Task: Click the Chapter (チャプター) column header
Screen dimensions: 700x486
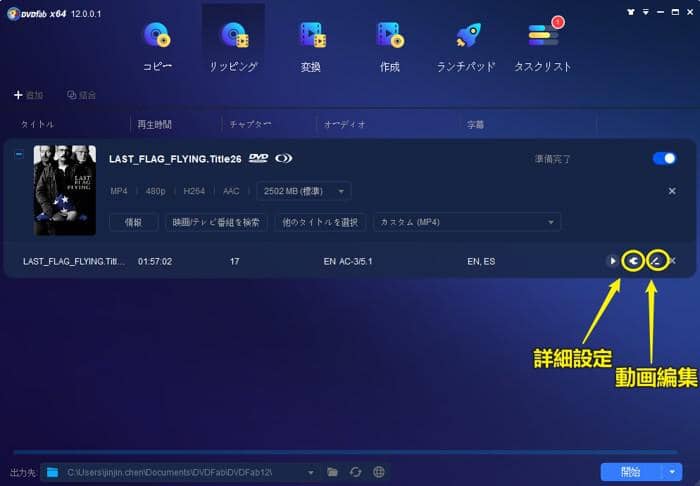Action: pos(250,124)
